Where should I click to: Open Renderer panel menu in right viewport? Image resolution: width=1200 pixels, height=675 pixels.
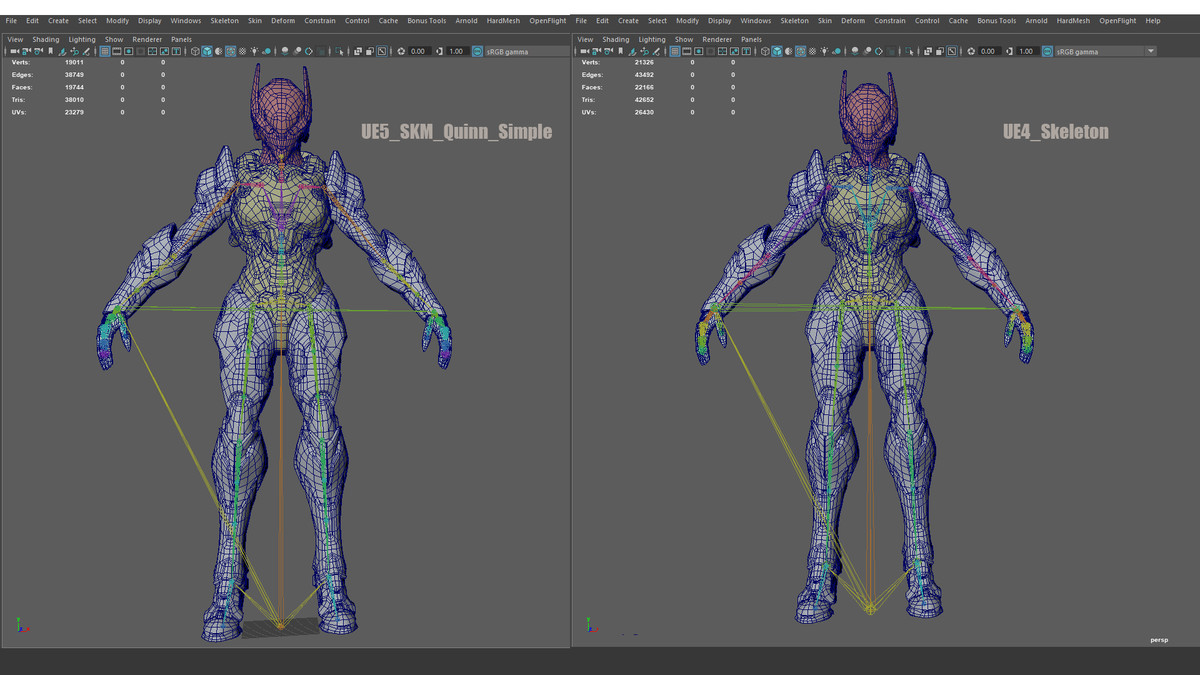pyautogui.click(x=717, y=40)
